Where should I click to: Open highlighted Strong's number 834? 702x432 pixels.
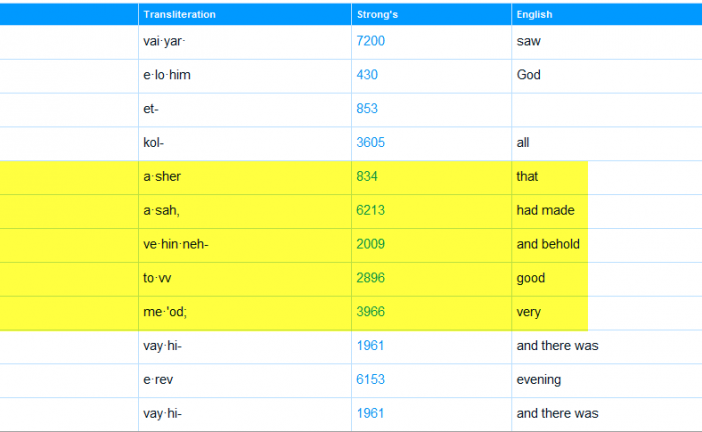click(366, 177)
